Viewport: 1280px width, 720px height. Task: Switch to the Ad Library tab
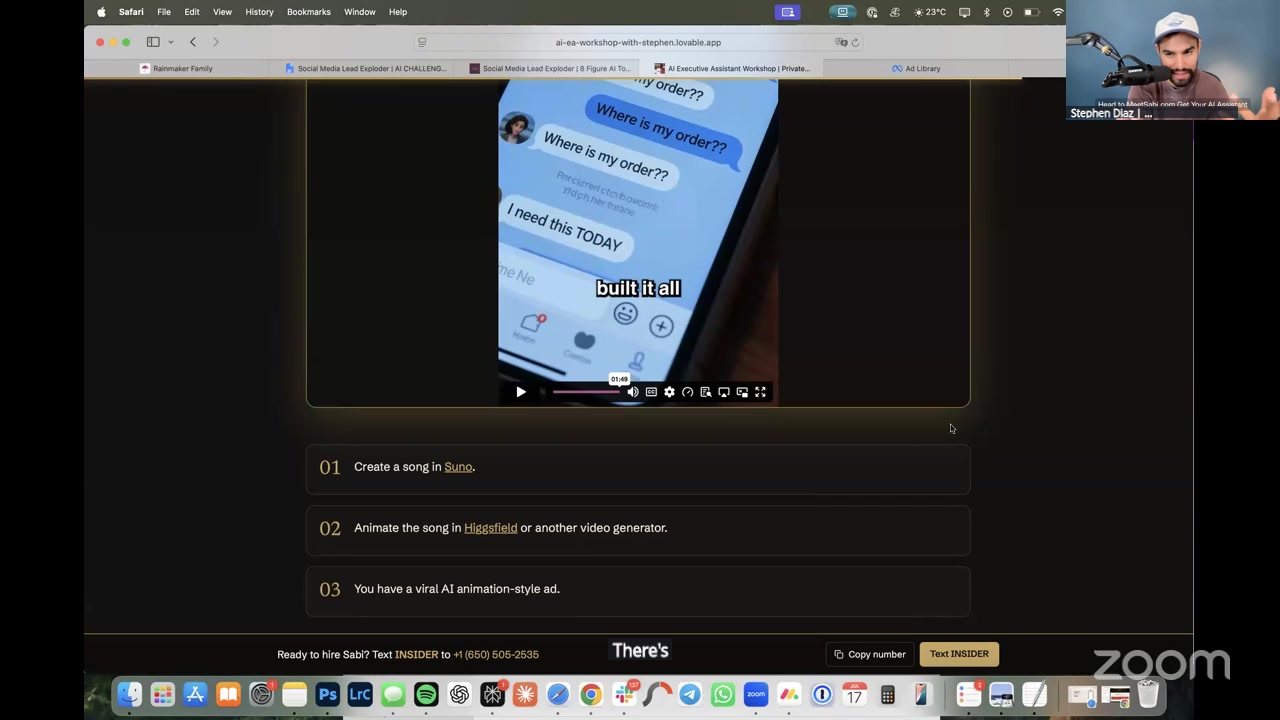click(x=916, y=69)
